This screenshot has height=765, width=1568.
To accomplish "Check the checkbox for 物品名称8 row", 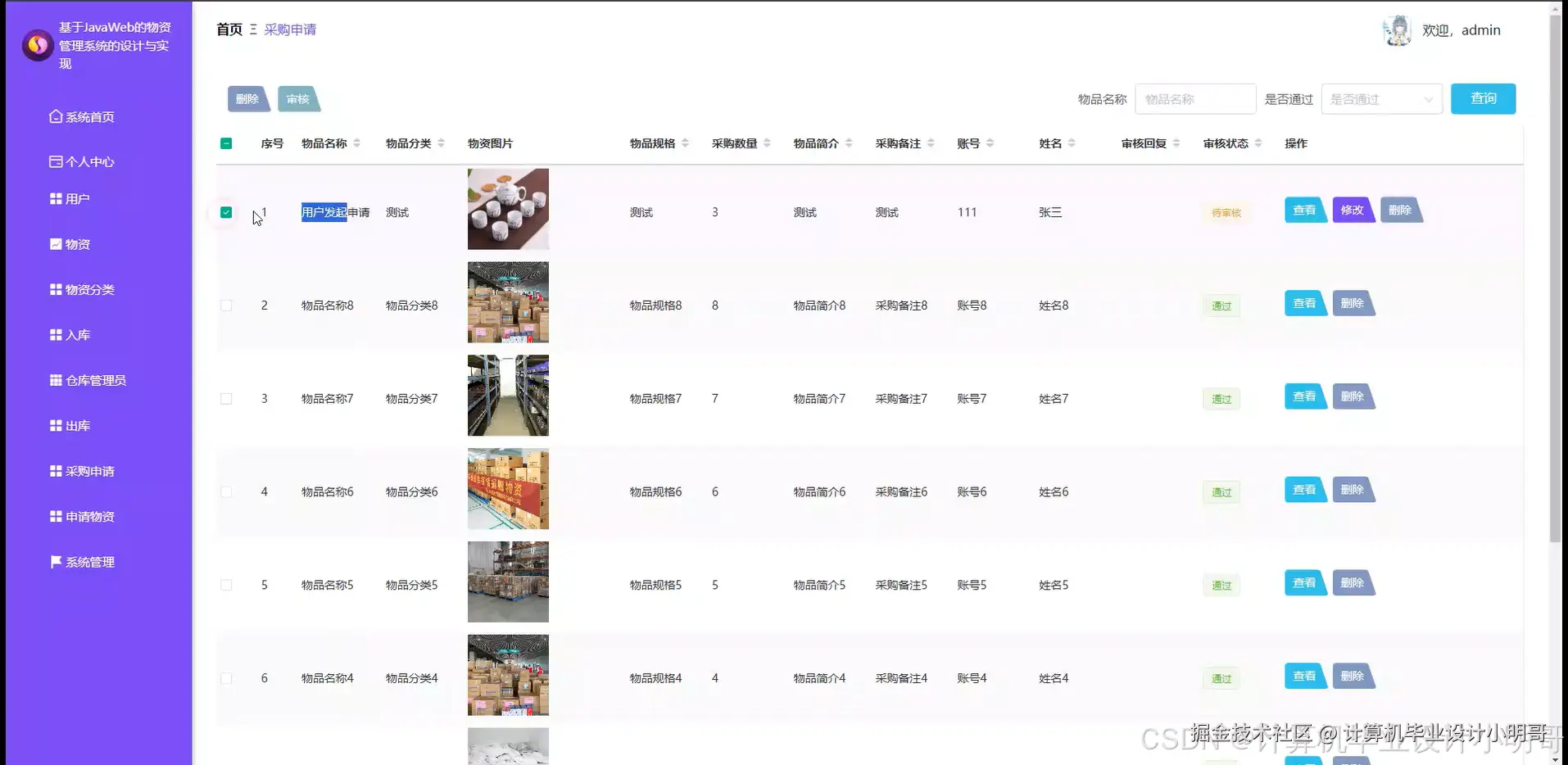I will click(x=226, y=306).
